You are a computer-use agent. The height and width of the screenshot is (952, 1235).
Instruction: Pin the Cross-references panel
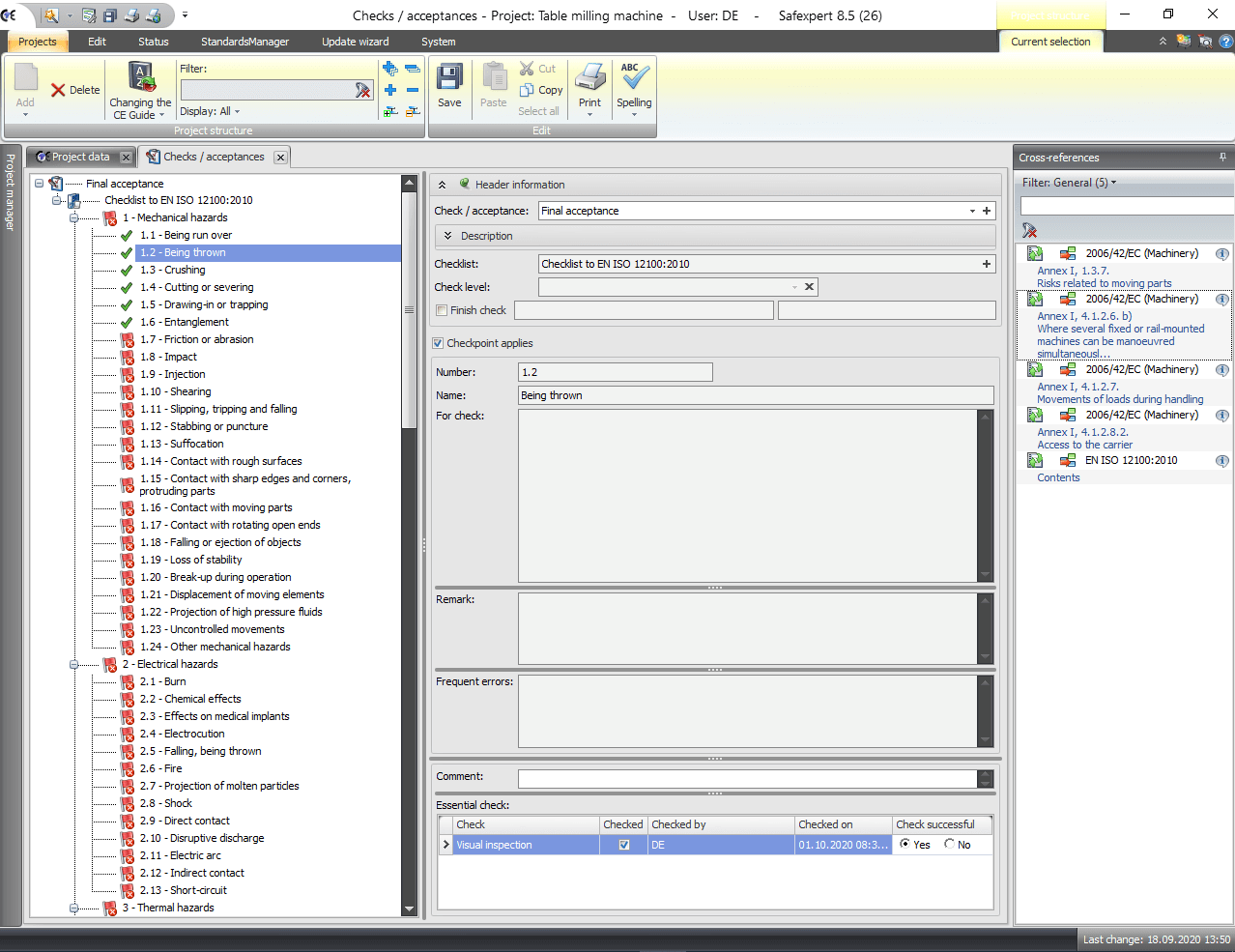(x=1222, y=158)
